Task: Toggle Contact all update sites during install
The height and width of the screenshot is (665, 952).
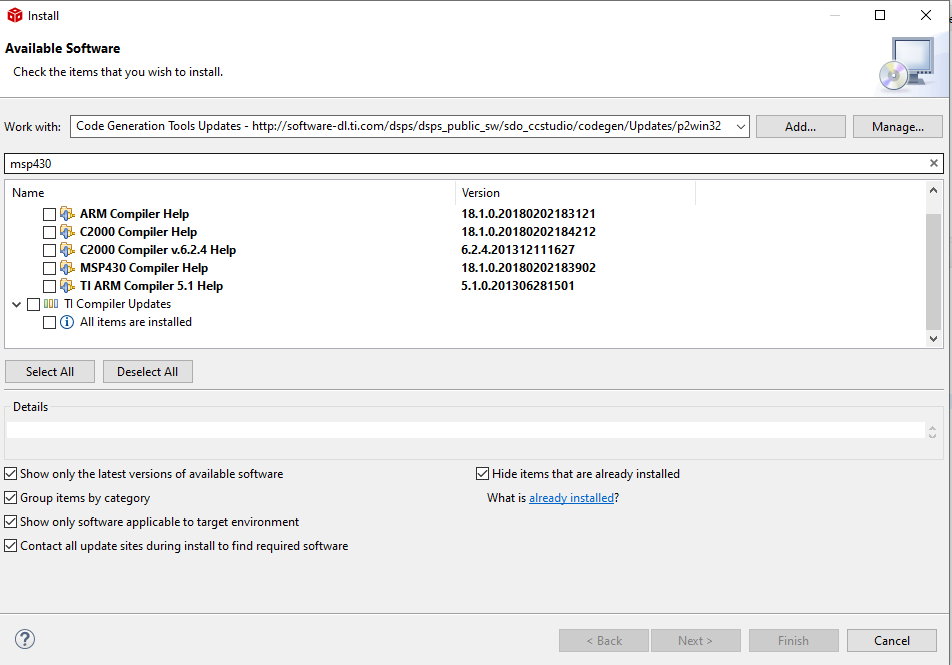Action: (x=10, y=545)
